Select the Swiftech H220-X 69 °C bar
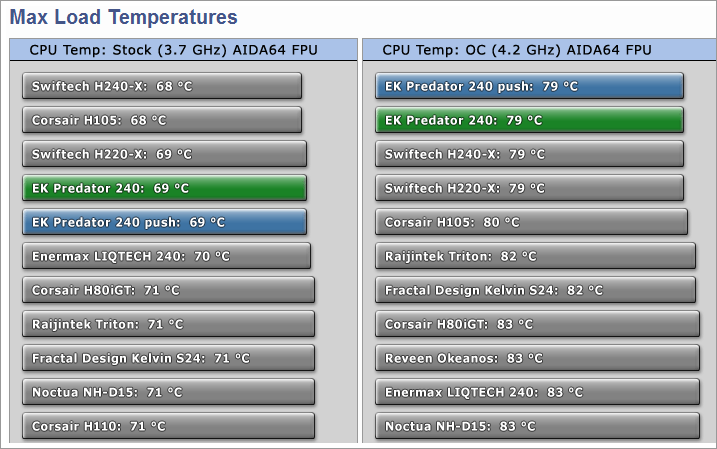Viewport: 717px width, 449px height. click(164, 154)
